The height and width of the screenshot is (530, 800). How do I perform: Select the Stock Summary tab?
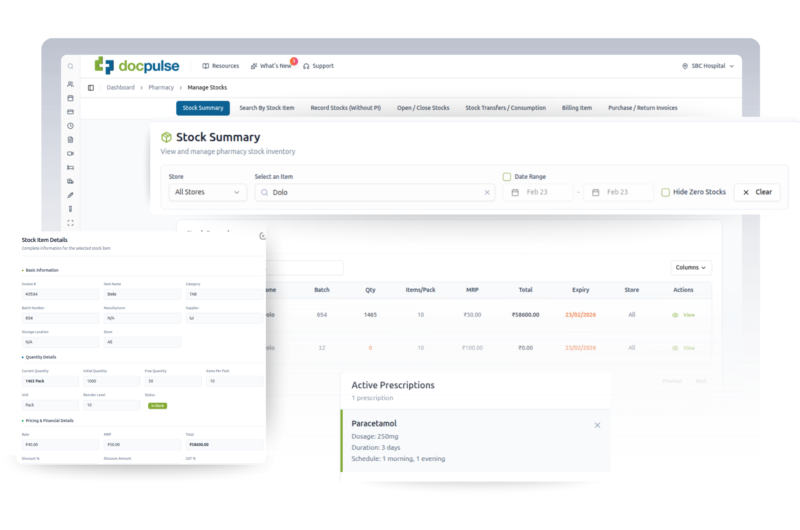[x=203, y=108]
